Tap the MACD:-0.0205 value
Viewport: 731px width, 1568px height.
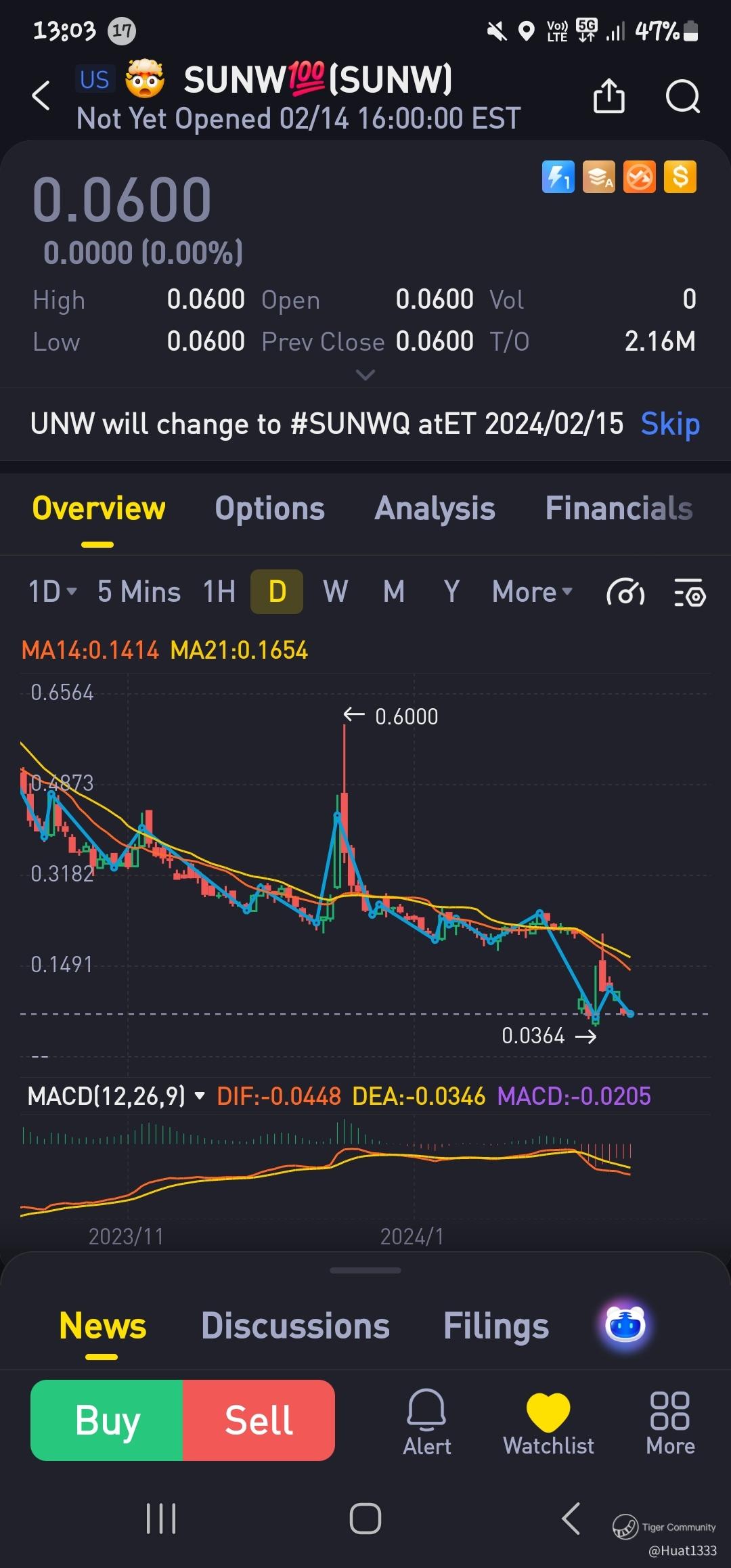point(574,1095)
